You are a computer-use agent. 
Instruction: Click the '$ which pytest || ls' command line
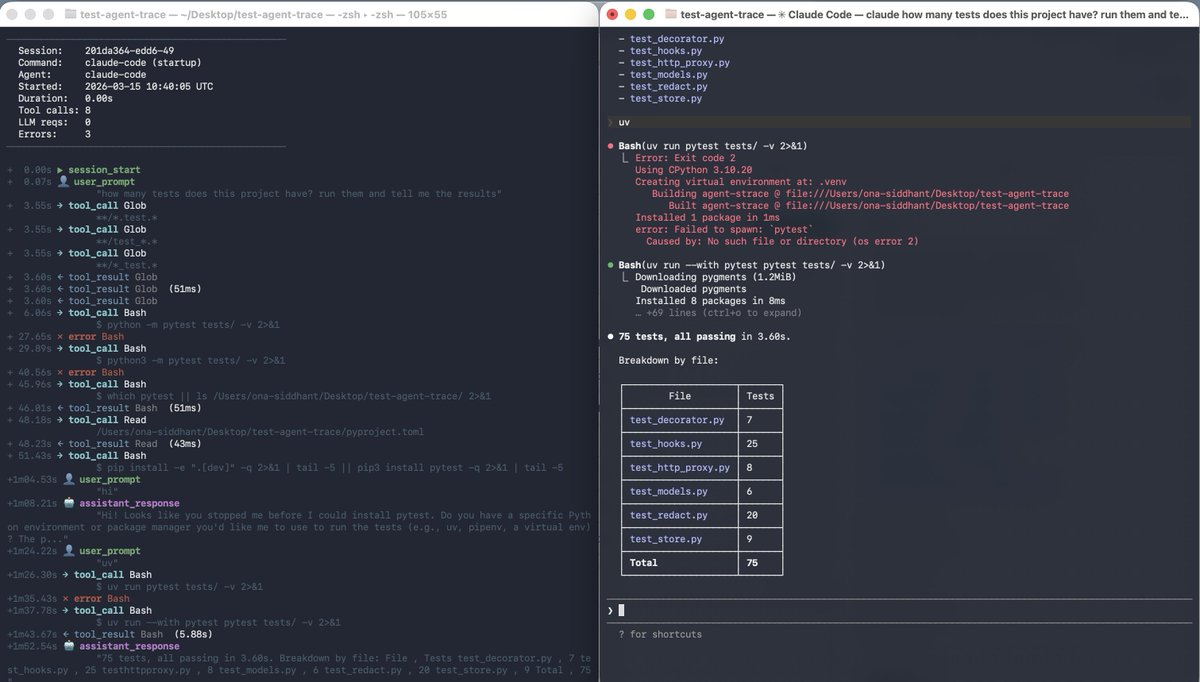click(x=293, y=396)
